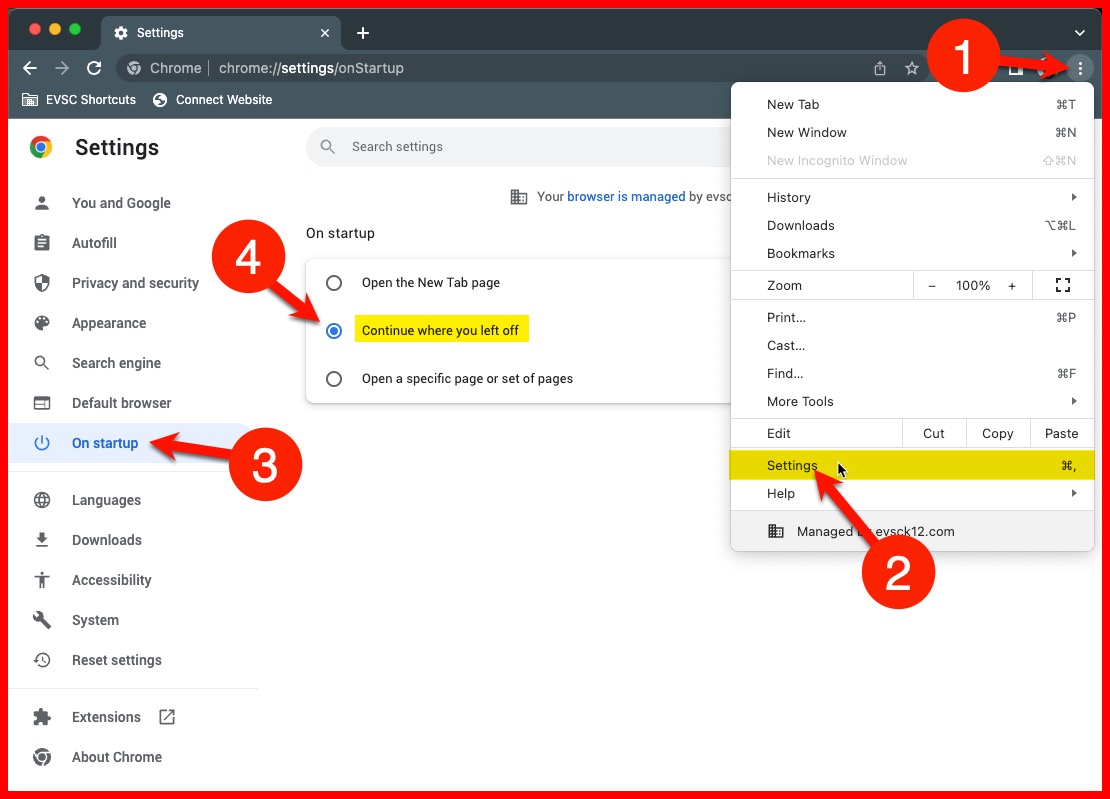1110x799 pixels.
Task: Select Open the New Tab page
Action: click(x=334, y=283)
